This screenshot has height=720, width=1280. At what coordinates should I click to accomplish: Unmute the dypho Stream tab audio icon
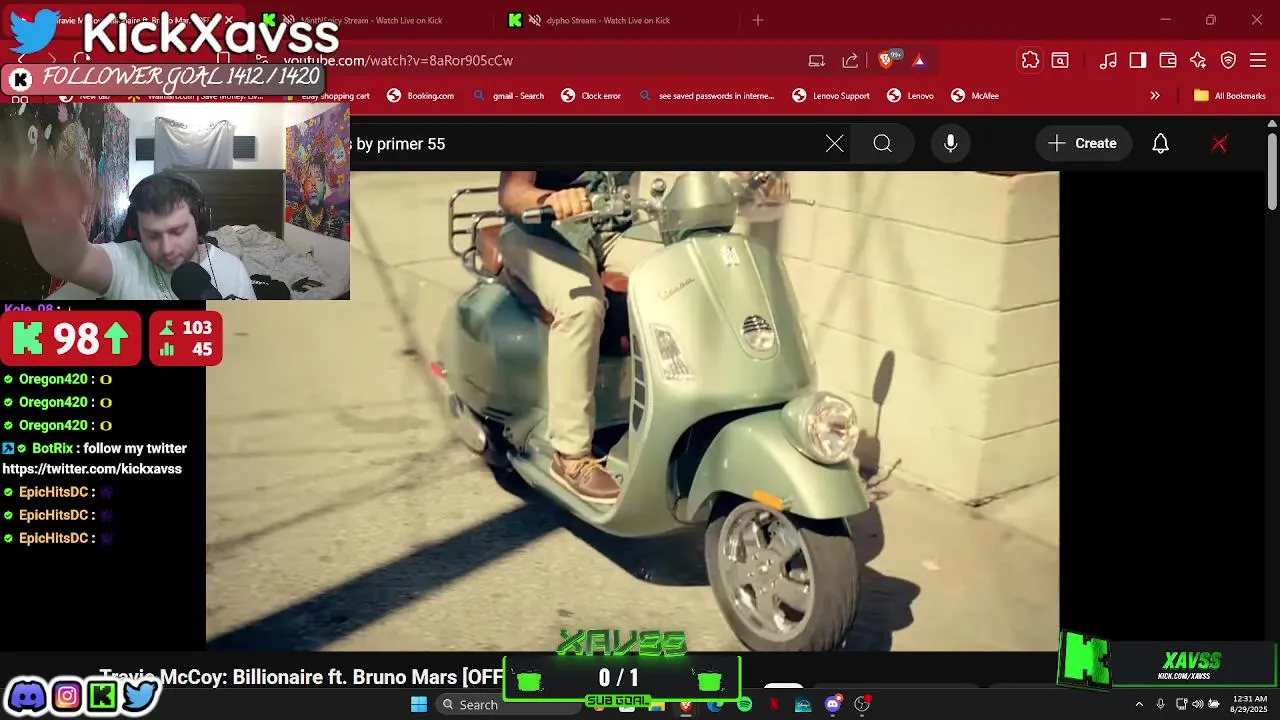click(535, 20)
